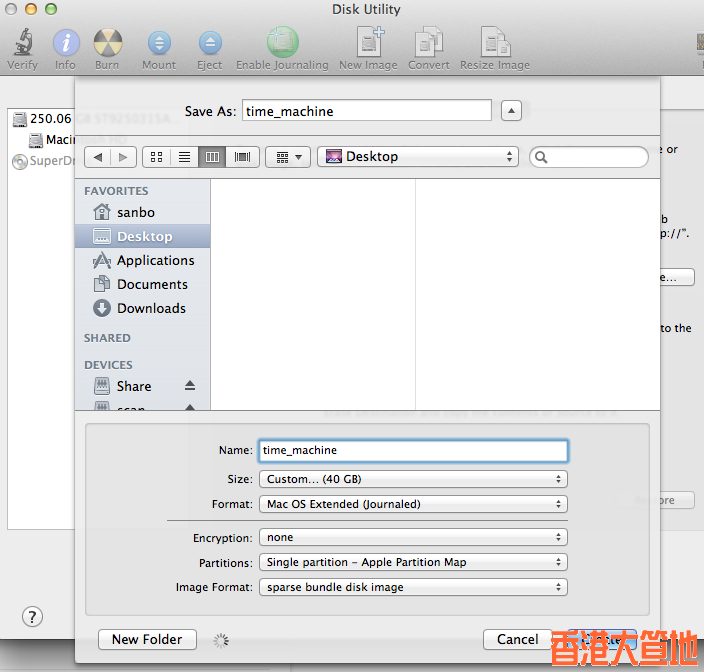Switch to Cover Flow view

click(242, 157)
